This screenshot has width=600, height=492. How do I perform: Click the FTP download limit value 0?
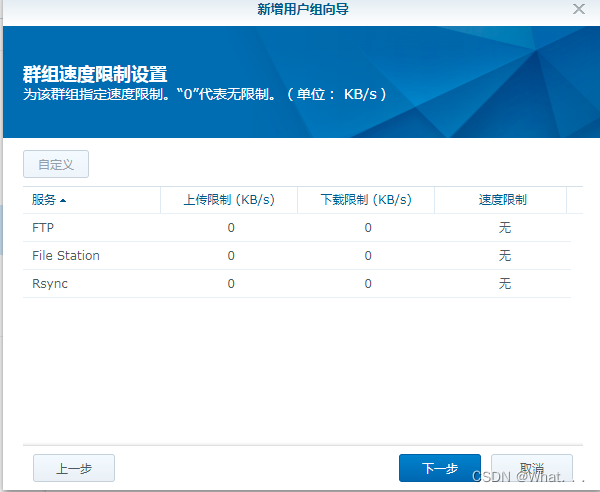click(368, 228)
